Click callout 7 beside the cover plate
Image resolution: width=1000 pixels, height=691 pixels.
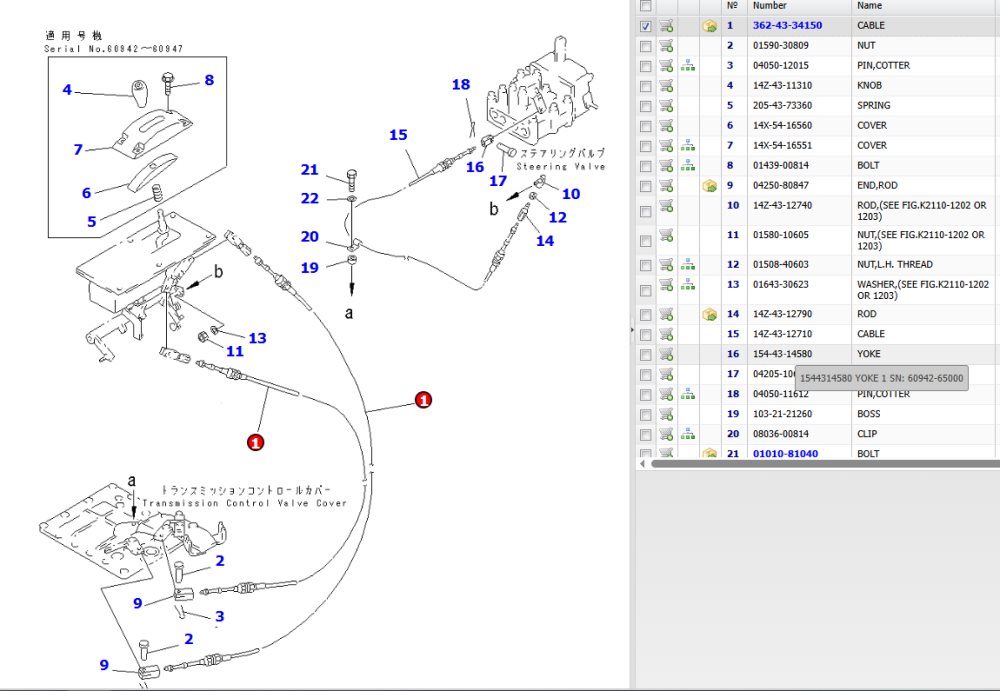tap(78, 149)
